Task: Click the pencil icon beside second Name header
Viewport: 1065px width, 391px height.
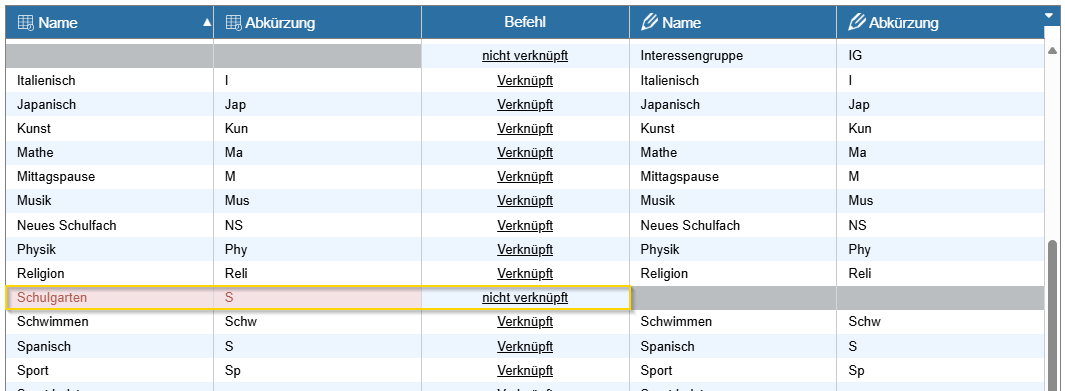Action: 649,22
